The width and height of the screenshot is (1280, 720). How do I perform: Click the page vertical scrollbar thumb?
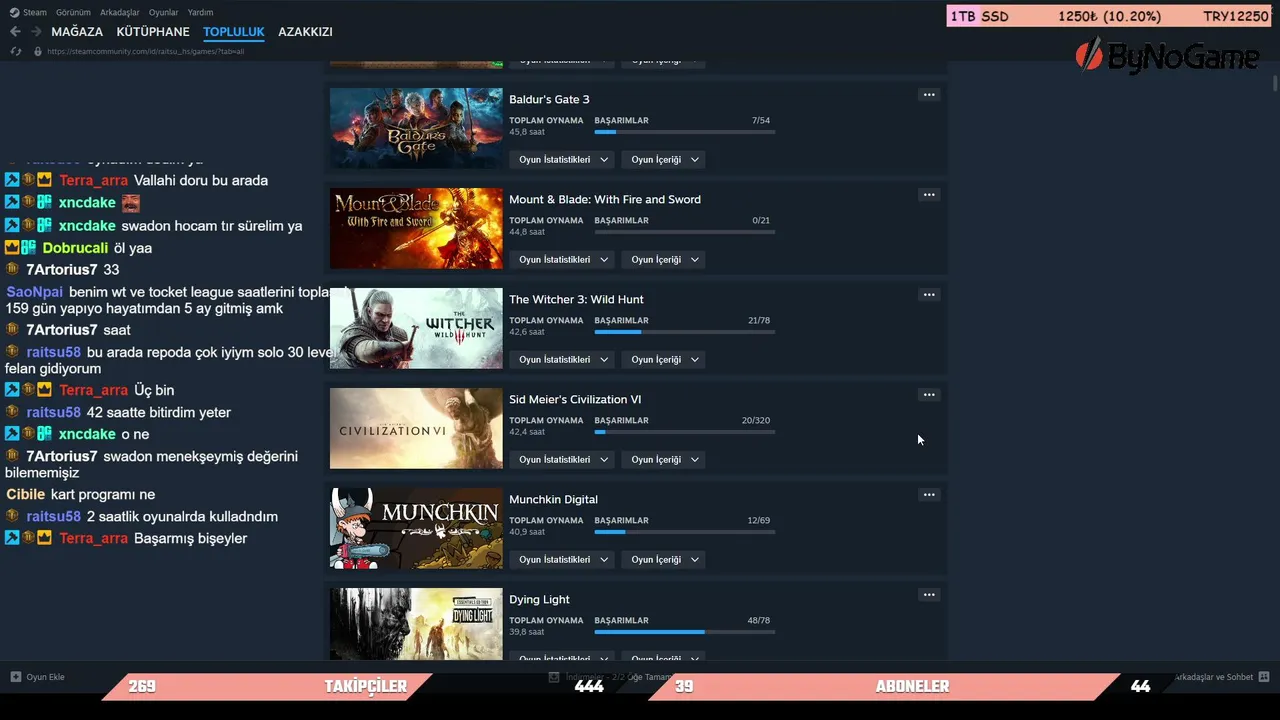pyautogui.click(x=1275, y=82)
